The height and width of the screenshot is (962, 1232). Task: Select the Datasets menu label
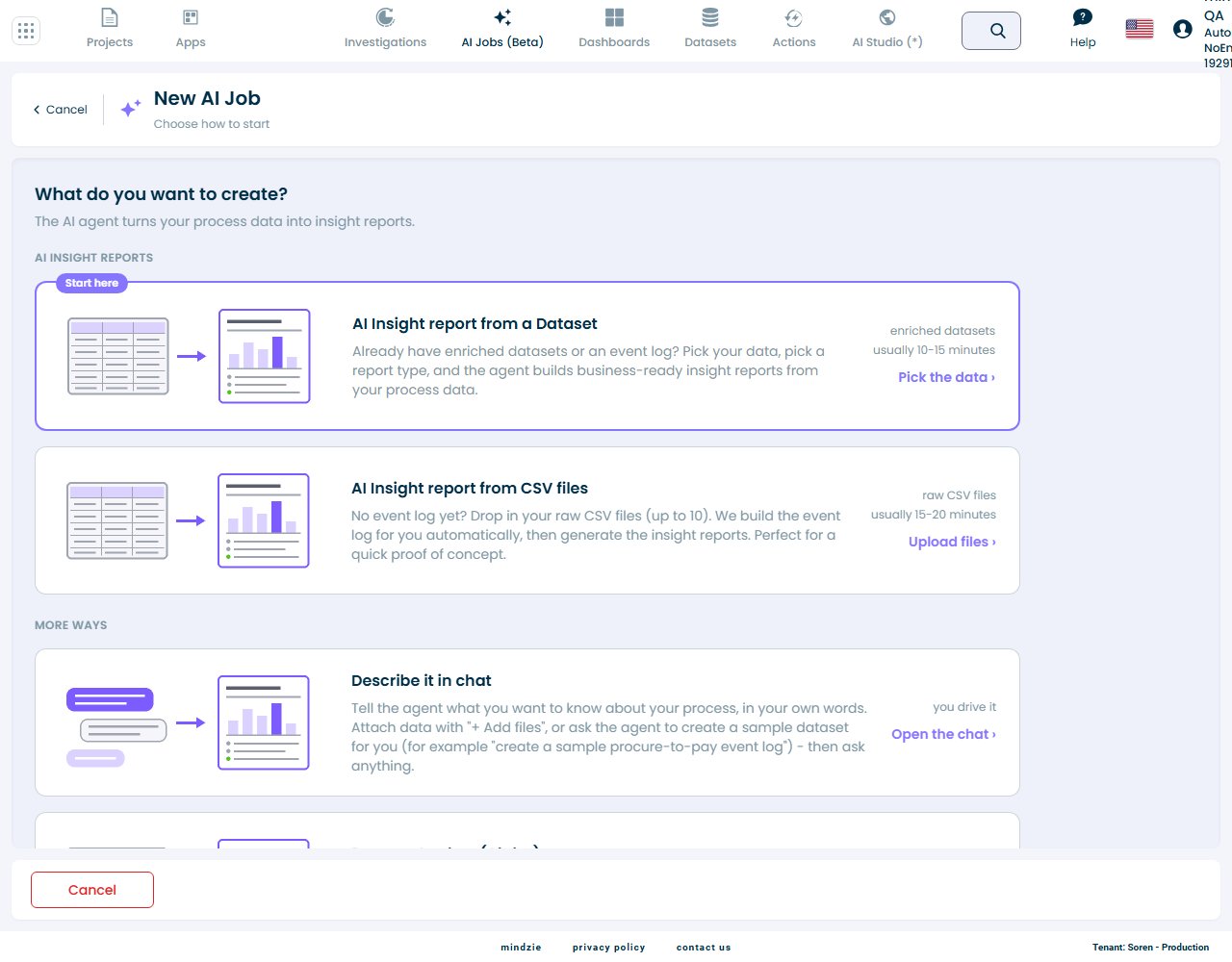[710, 42]
